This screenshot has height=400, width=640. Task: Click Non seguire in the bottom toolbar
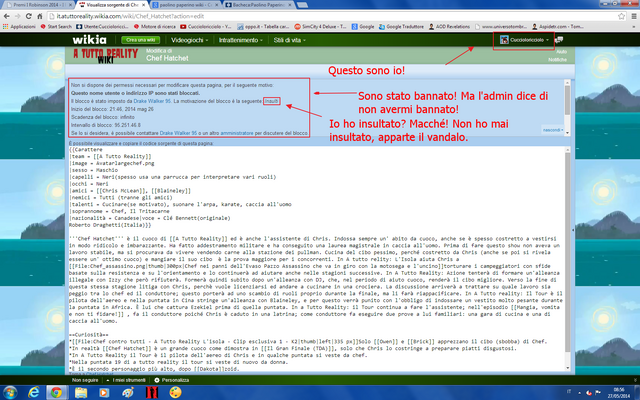(x=85, y=380)
